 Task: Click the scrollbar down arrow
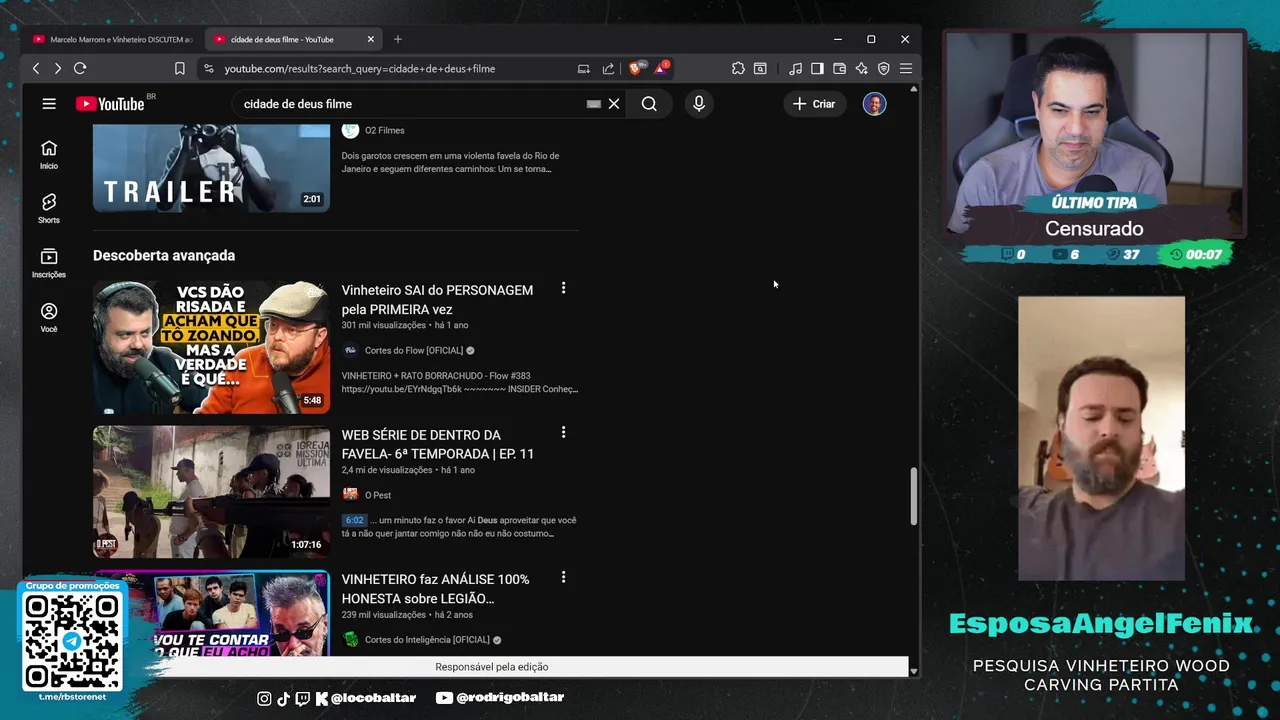coord(913,671)
